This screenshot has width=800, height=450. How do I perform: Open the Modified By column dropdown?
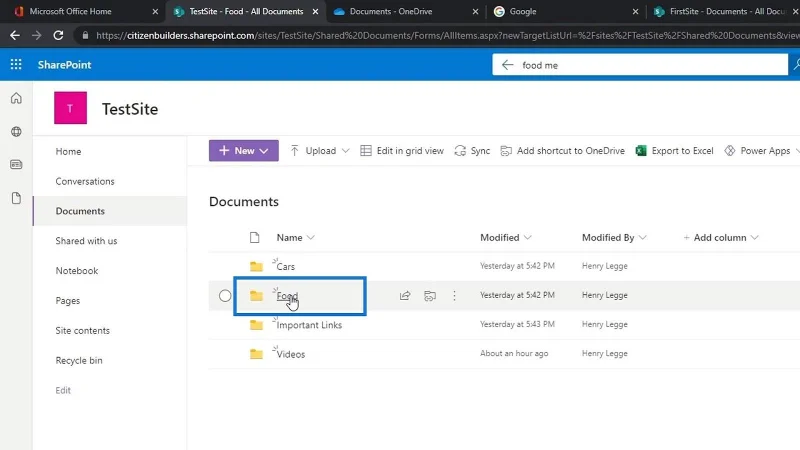tap(642, 237)
